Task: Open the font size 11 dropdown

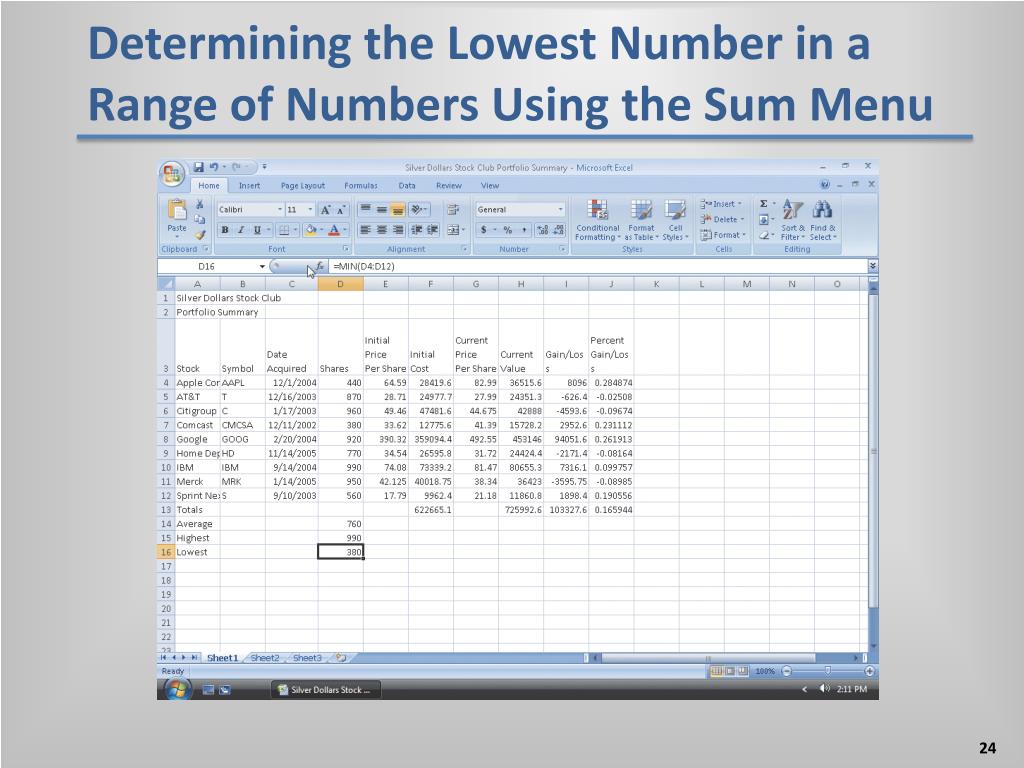Action: [310, 210]
